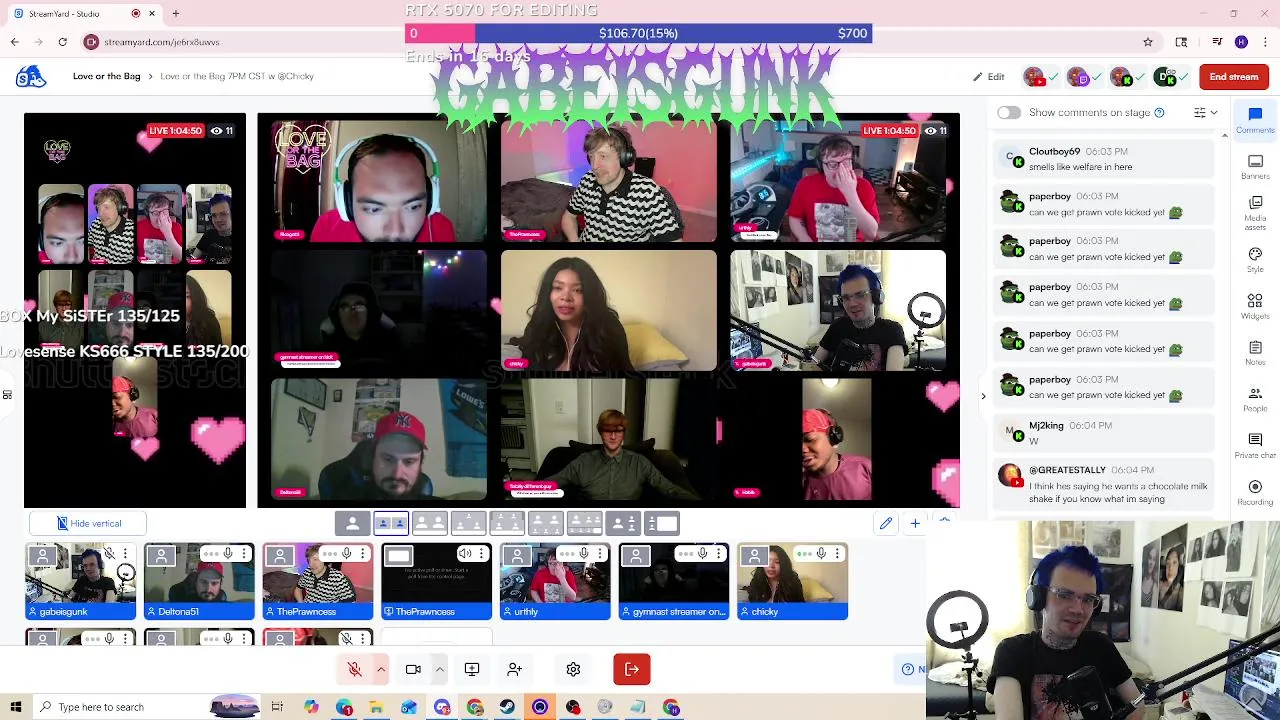
Task: Open File Explorer from the taskbar
Action: (x=376, y=707)
